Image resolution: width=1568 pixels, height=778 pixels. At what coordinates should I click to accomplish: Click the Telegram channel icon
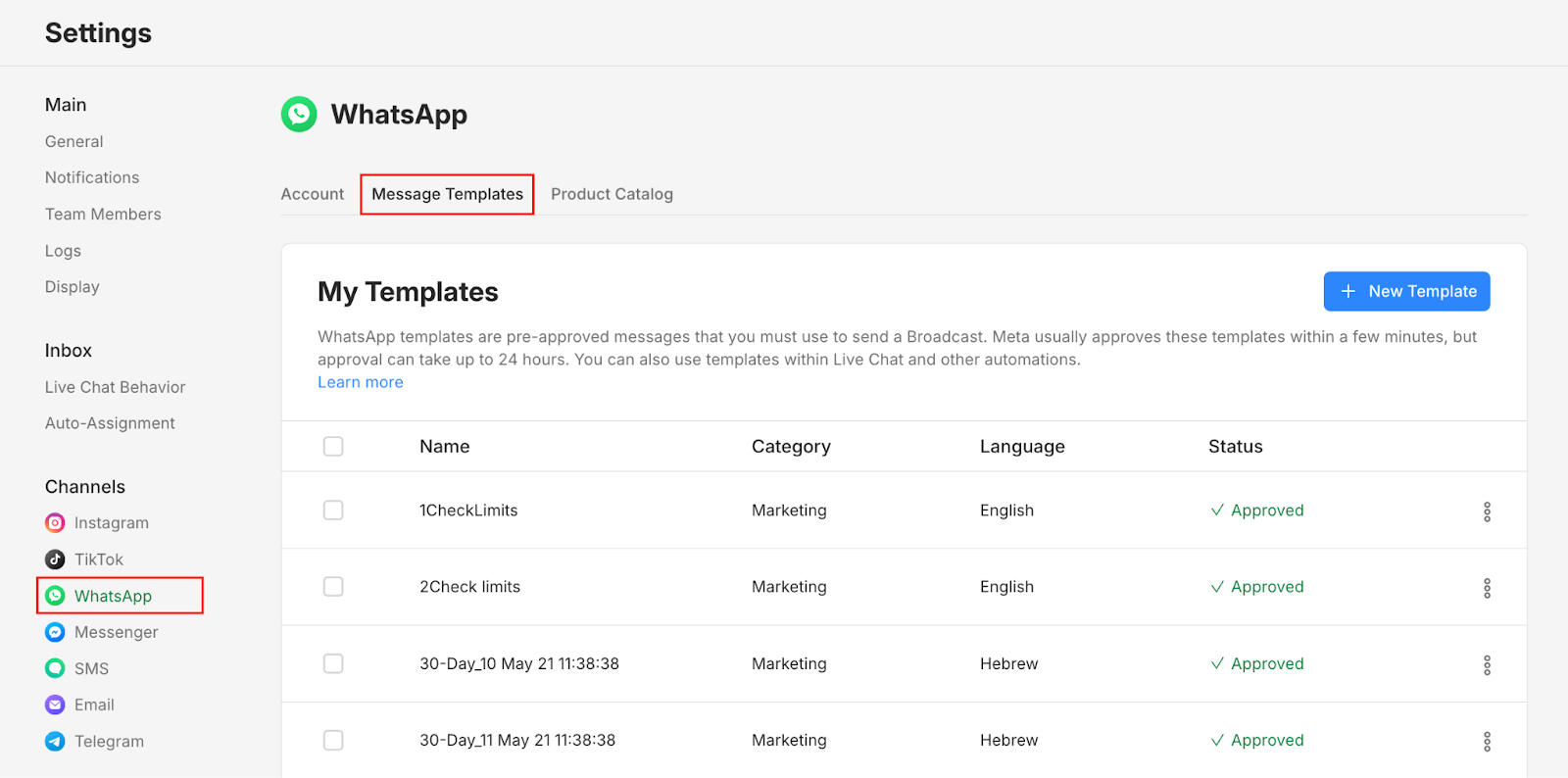pyautogui.click(x=56, y=742)
